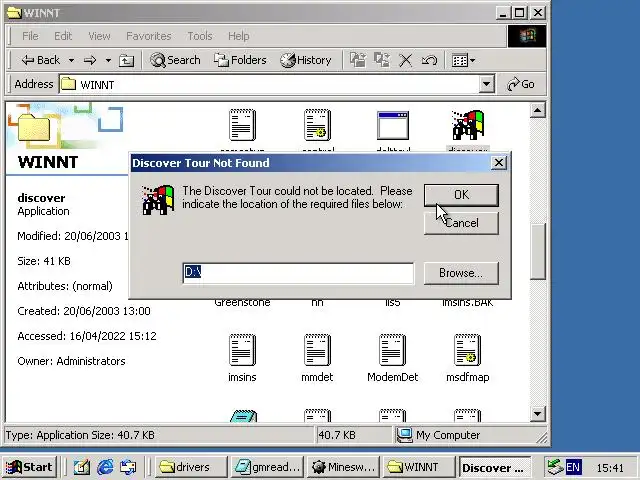Select the imsins.BAK item label
Viewport: 640px width, 480px height.
(468, 303)
